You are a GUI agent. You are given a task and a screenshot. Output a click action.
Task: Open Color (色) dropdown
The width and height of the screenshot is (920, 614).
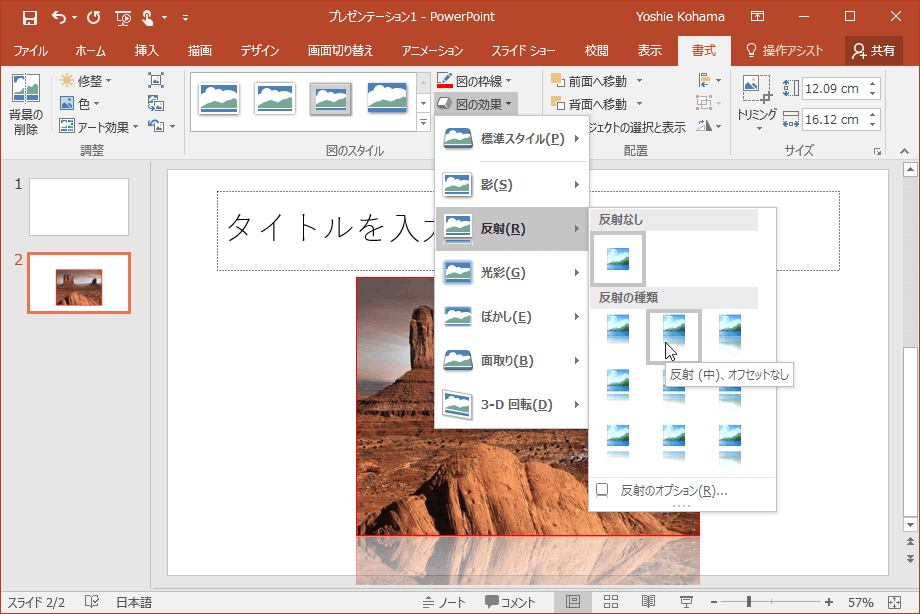coord(80,104)
